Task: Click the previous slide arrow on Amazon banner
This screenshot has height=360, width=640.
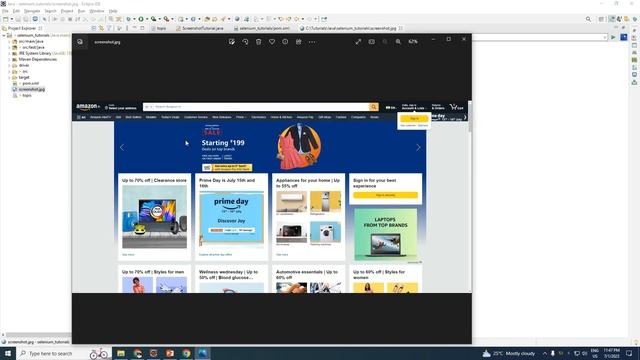Action: point(122,147)
